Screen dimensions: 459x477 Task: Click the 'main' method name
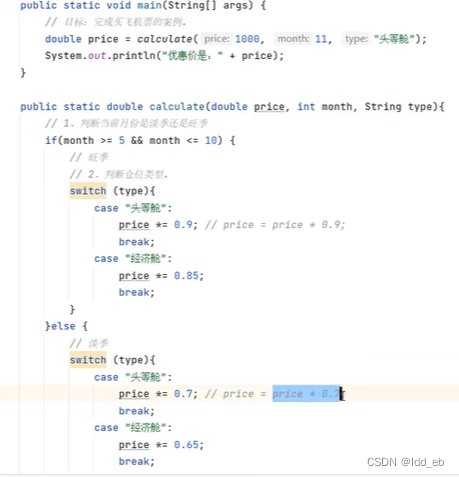click(x=149, y=6)
